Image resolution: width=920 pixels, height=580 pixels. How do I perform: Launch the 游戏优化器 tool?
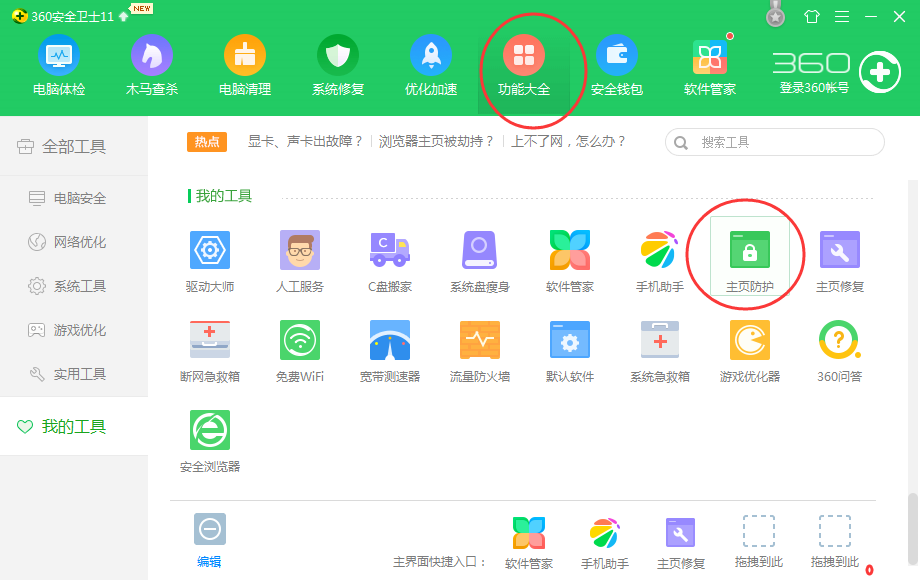pyautogui.click(x=750, y=352)
